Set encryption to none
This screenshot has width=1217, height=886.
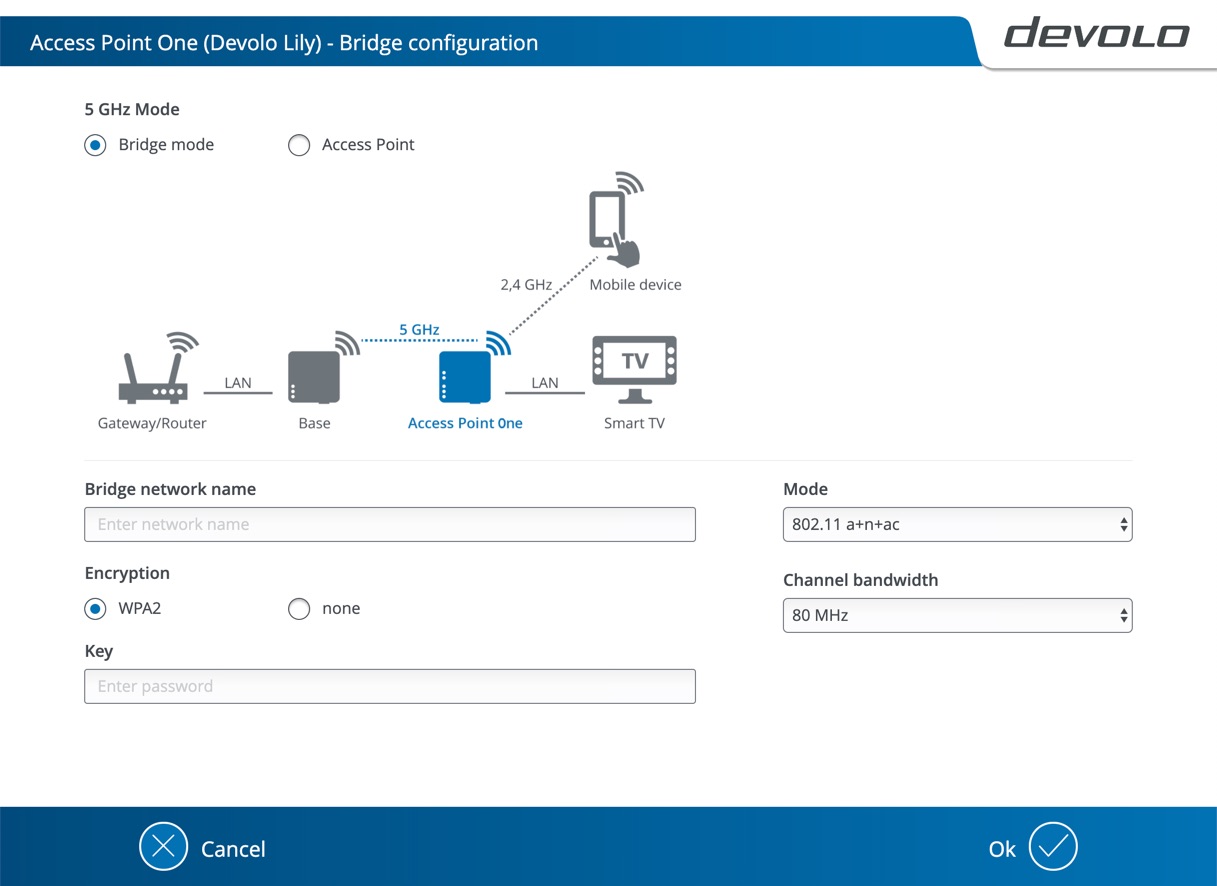coord(299,609)
